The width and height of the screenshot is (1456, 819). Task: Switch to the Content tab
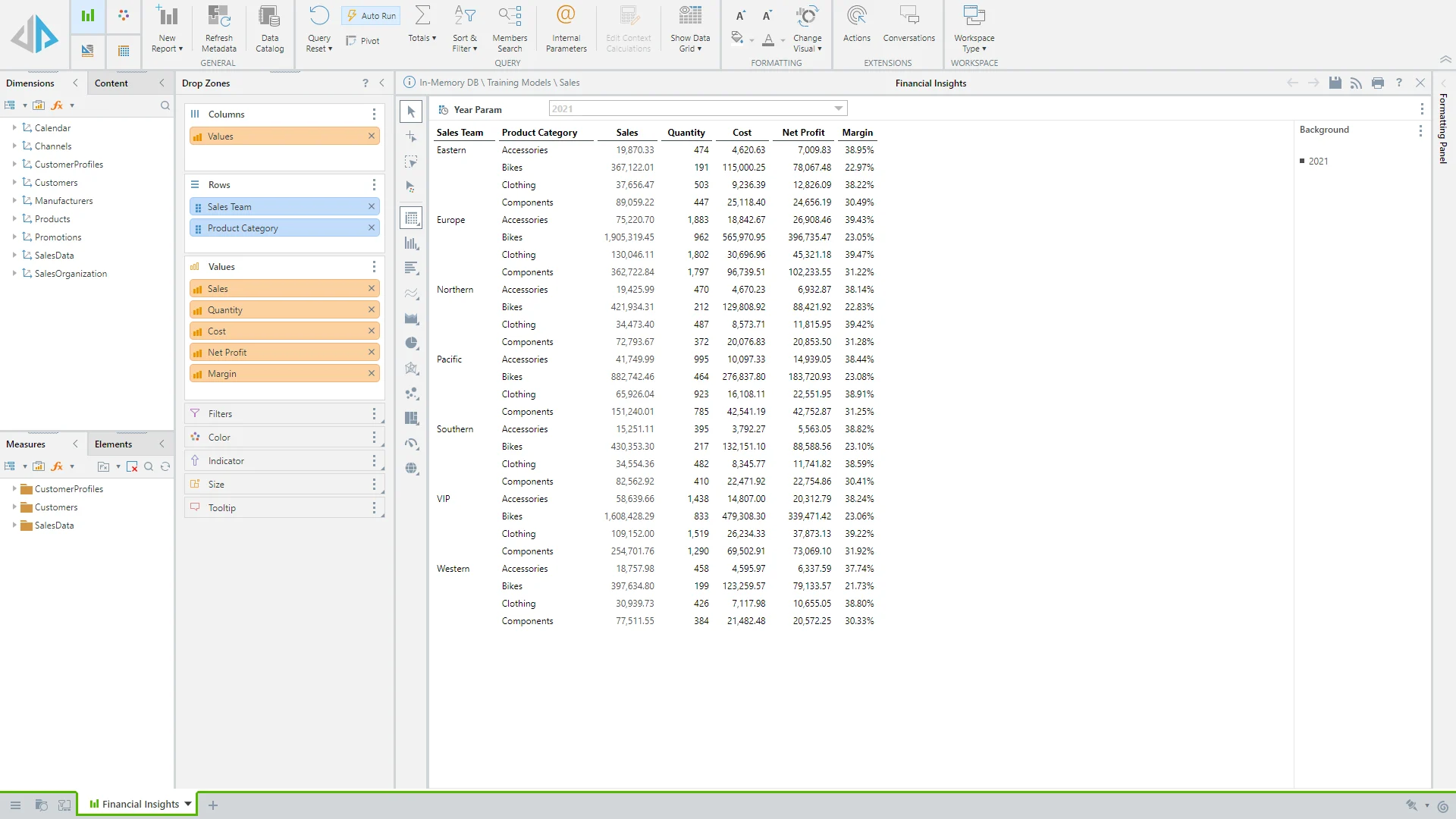point(111,83)
